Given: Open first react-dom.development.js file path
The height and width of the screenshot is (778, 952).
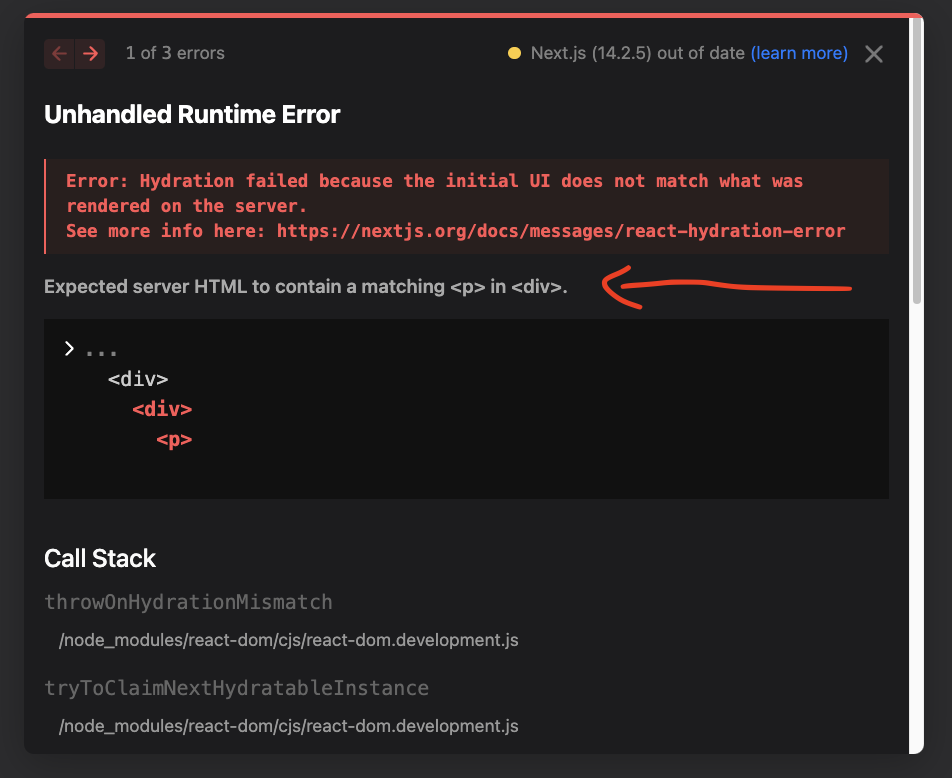Looking at the screenshot, I should (288, 640).
